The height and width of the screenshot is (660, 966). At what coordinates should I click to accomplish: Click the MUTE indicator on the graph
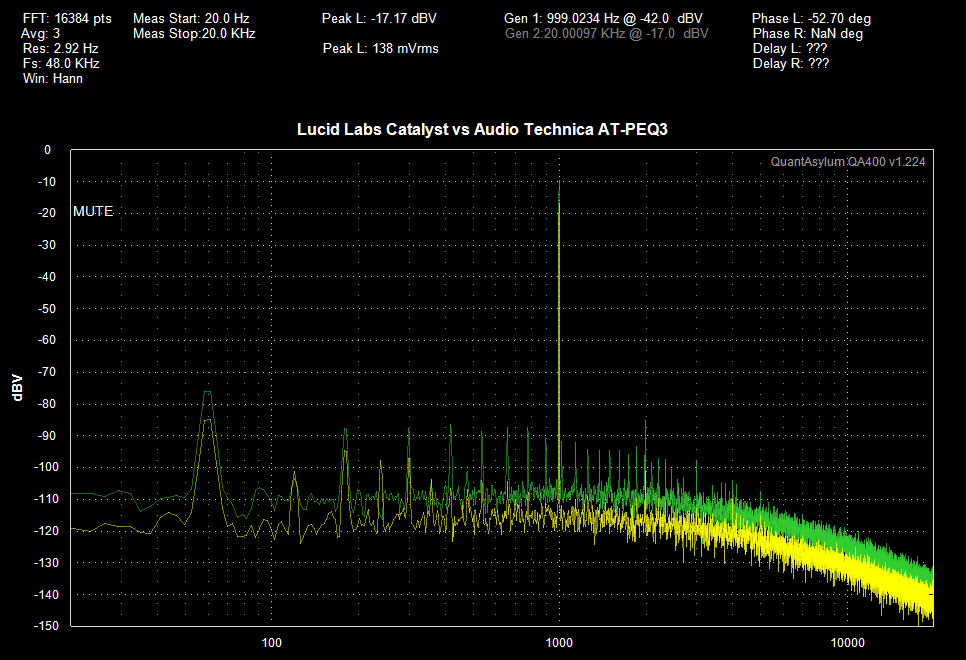(x=93, y=211)
